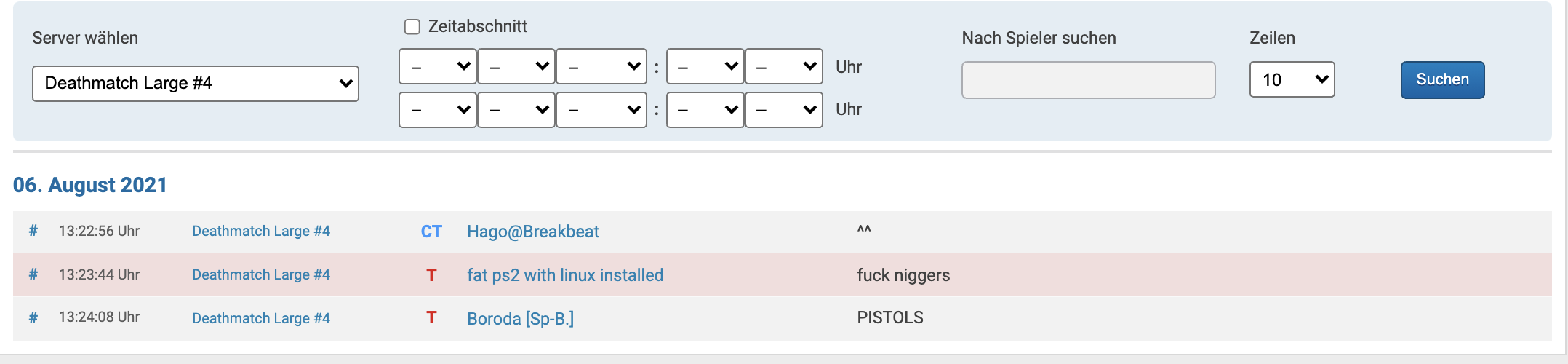Click the CT team marker beside Hago@Breakbeat

431,232
